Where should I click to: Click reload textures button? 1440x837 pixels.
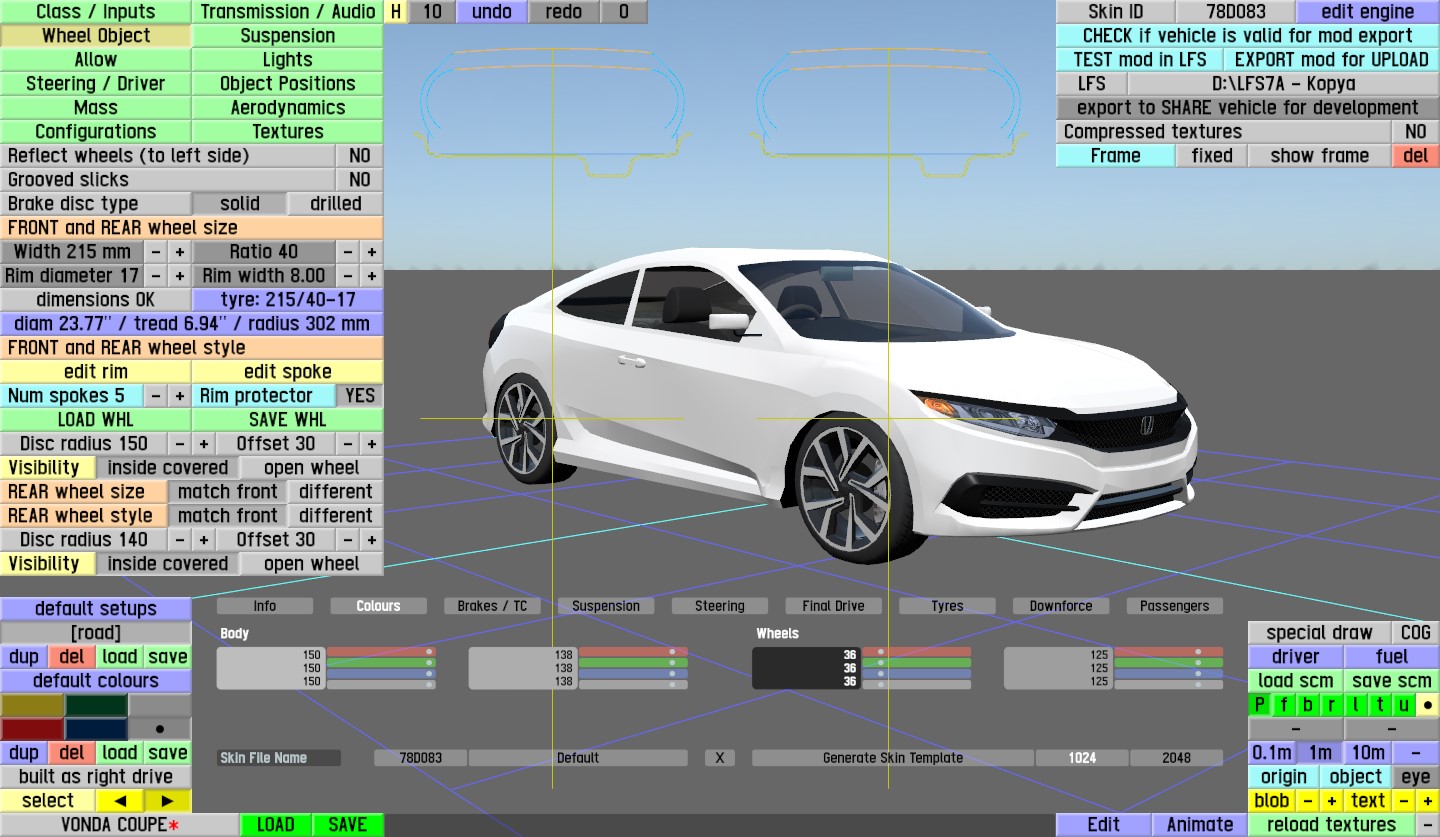1332,825
